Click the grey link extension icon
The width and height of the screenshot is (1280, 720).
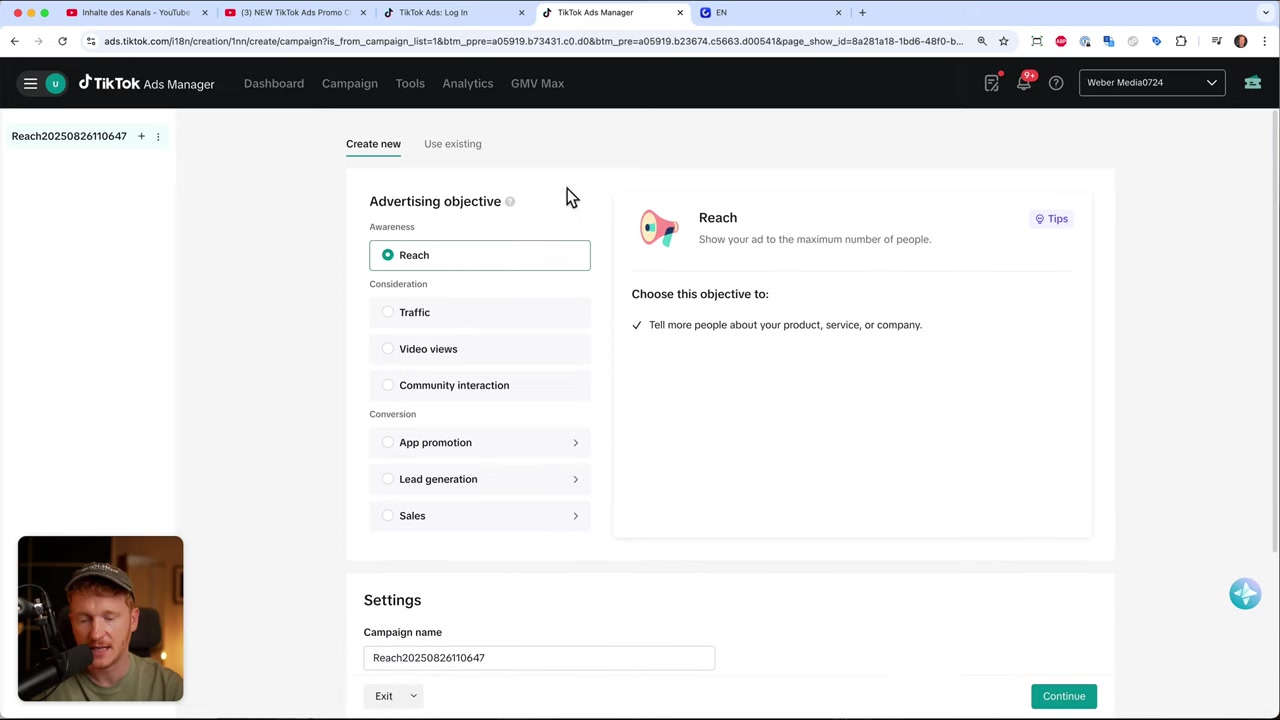click(x=1133, y=41)
